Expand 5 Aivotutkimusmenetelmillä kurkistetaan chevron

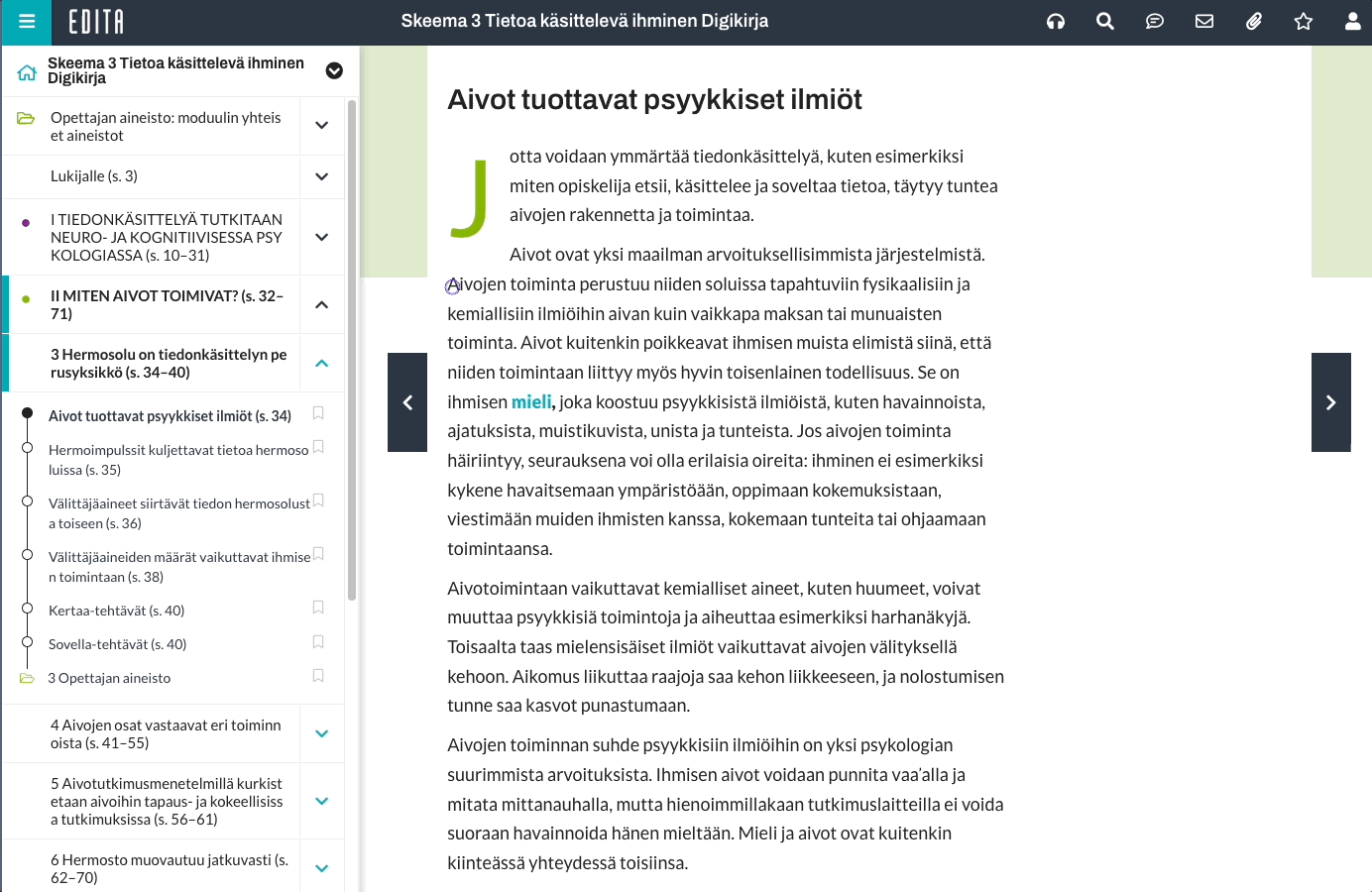[x=321, y=801]
